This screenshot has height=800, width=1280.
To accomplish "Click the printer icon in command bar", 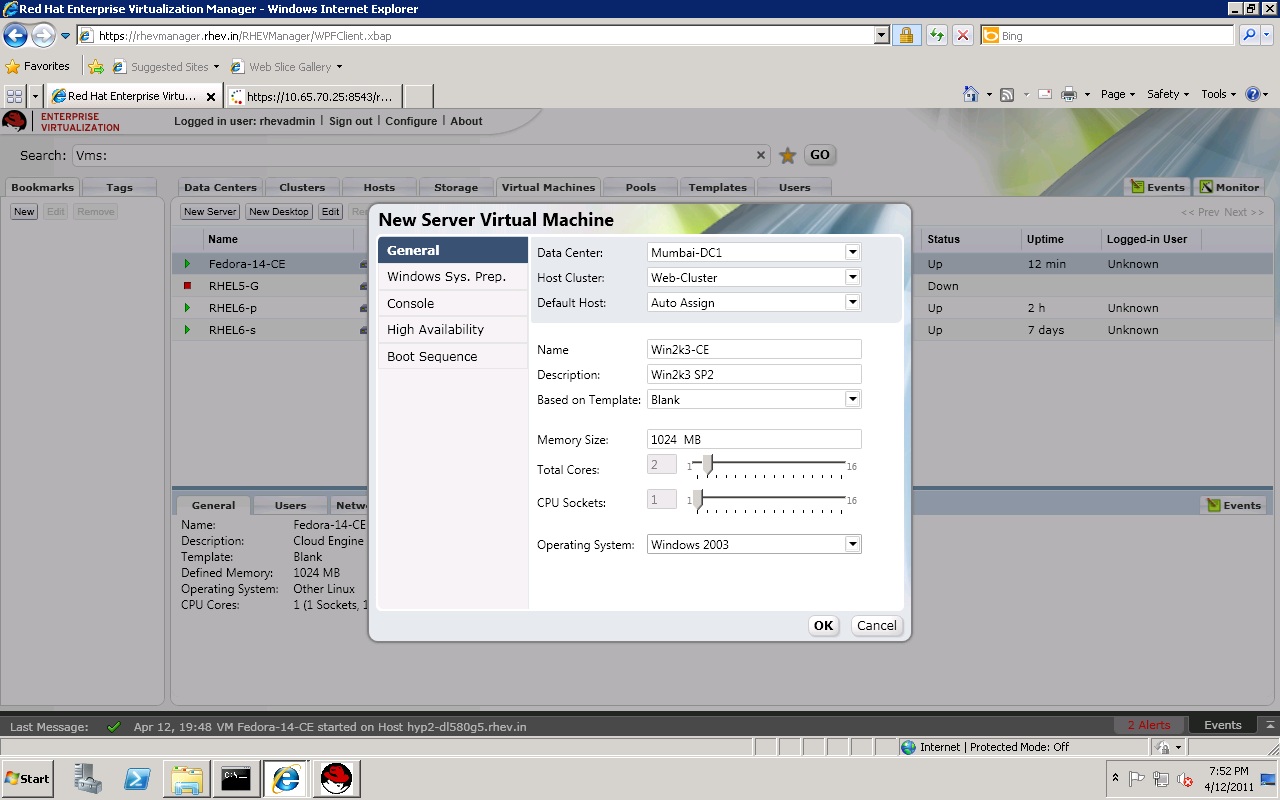I will (x=1068, y=94).
